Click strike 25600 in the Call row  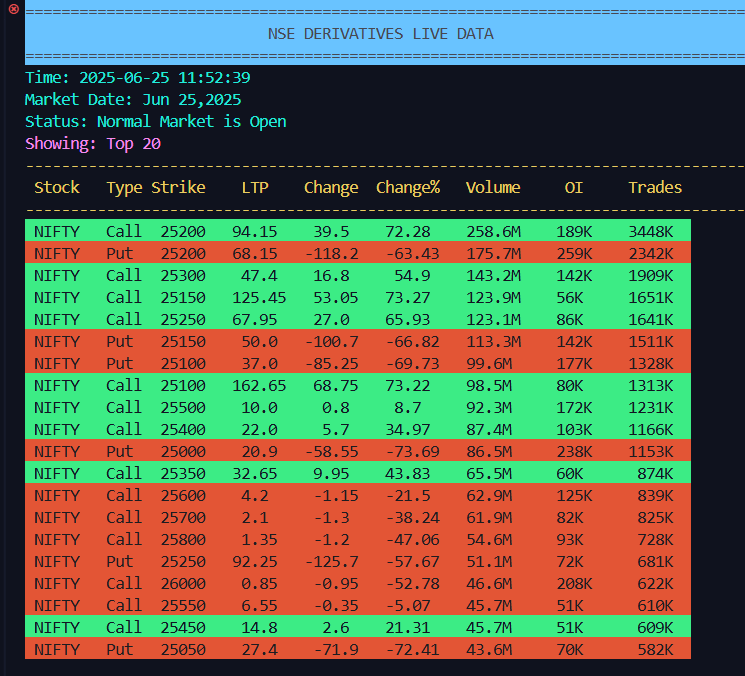pyautogui.click(x=183, y=495)
